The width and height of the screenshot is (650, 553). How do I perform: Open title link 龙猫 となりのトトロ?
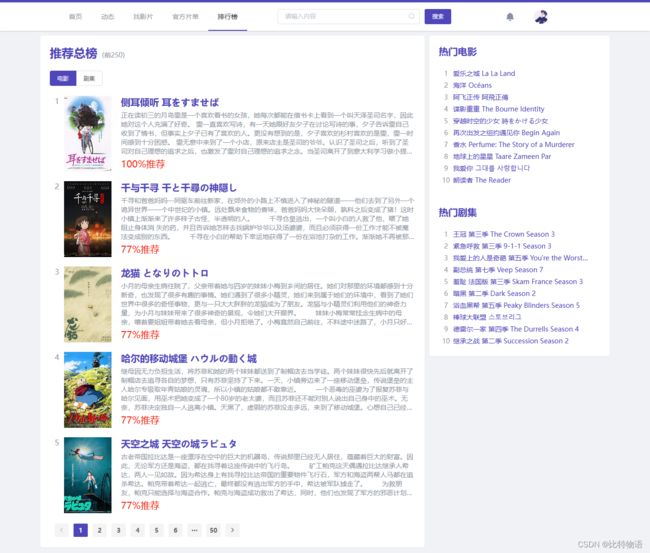[165, 273]
